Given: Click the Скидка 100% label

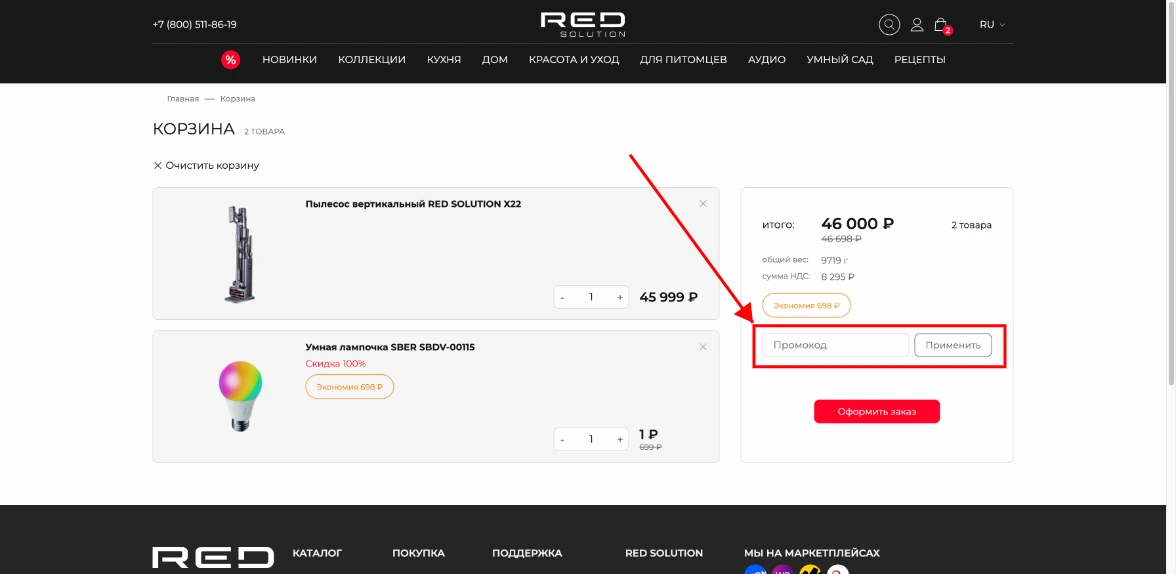Looking at the screenshot, I should coord(335,364).
